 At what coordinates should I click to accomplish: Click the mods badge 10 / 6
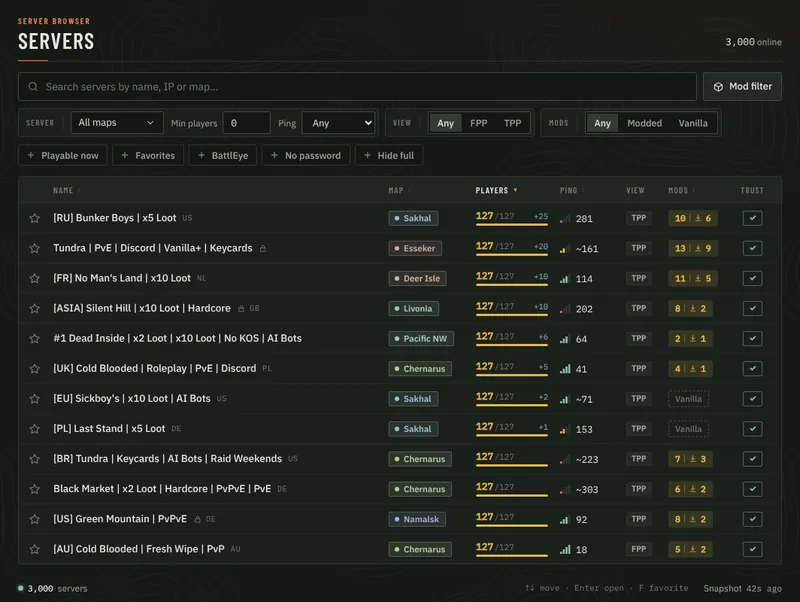692,218
